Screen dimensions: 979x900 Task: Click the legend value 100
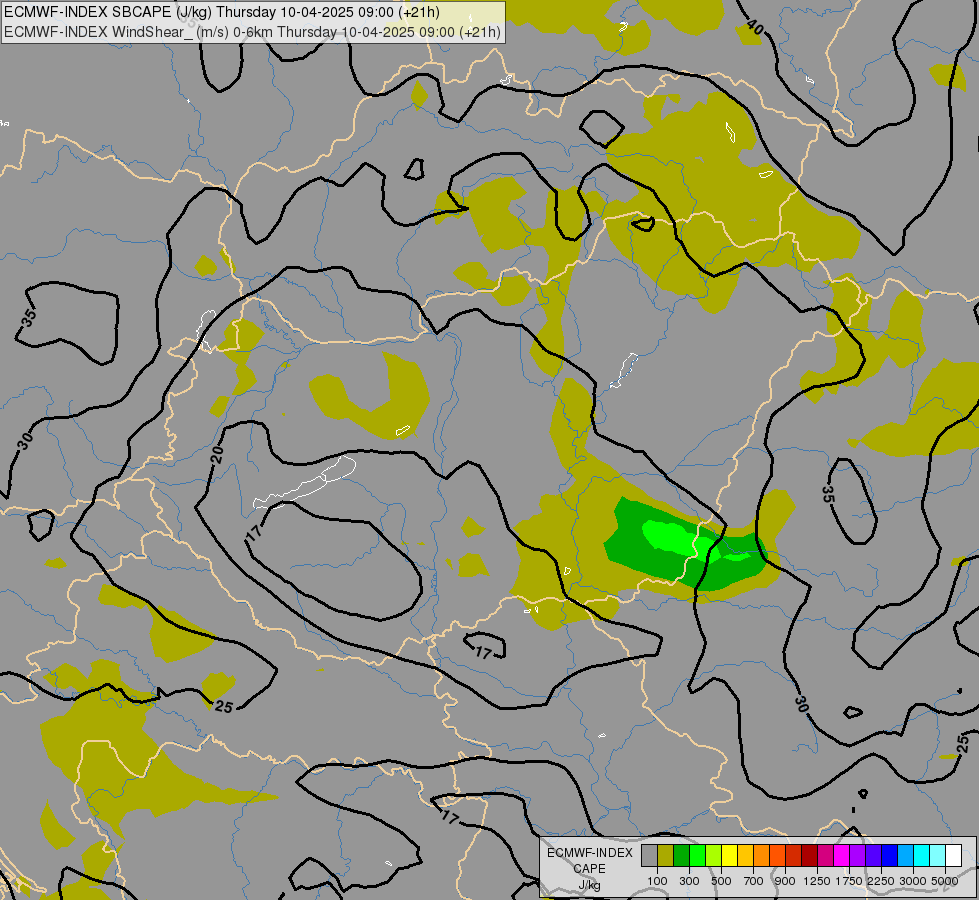point(657,881)
